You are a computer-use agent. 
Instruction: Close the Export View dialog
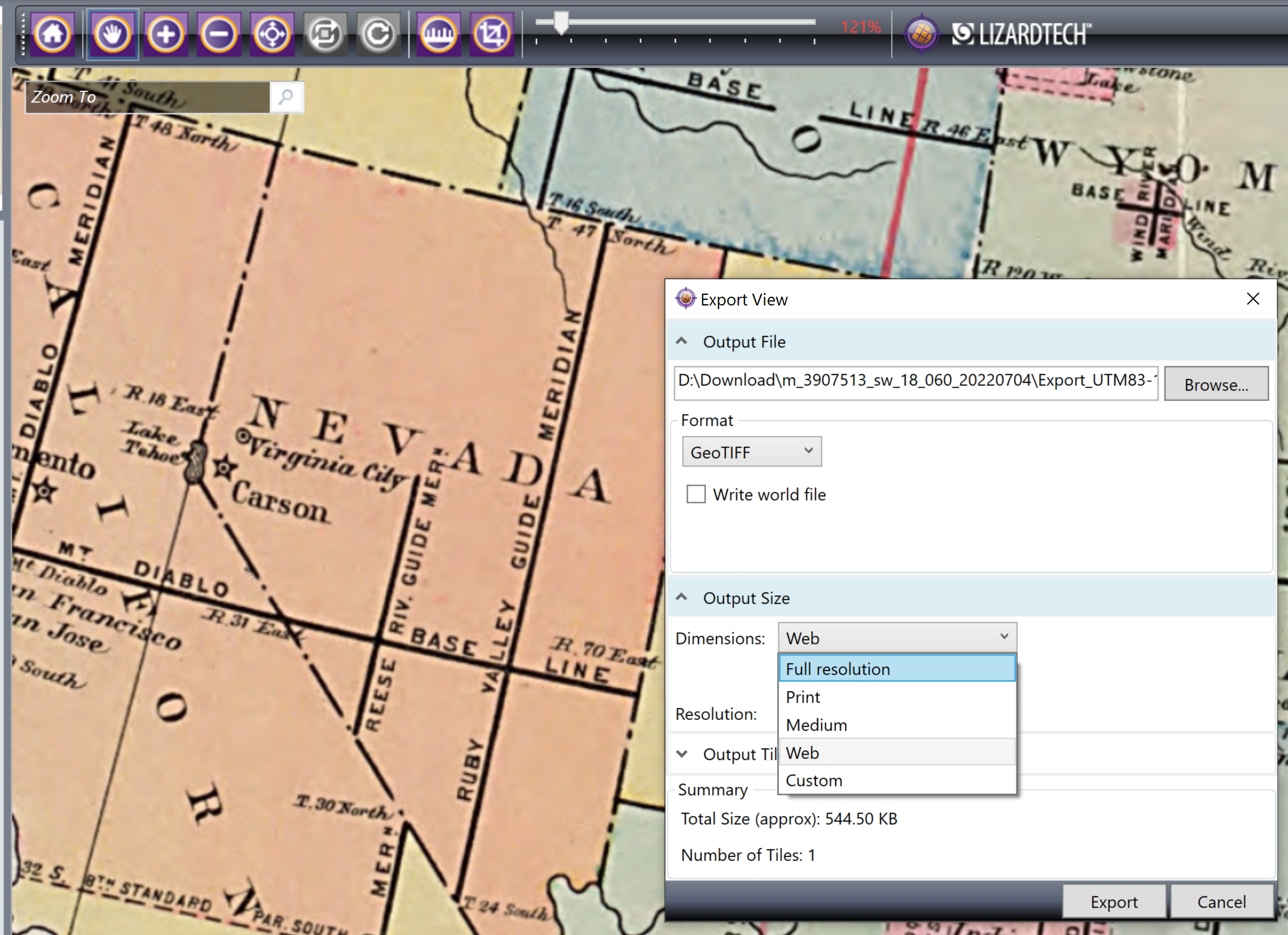point(1253,299)
